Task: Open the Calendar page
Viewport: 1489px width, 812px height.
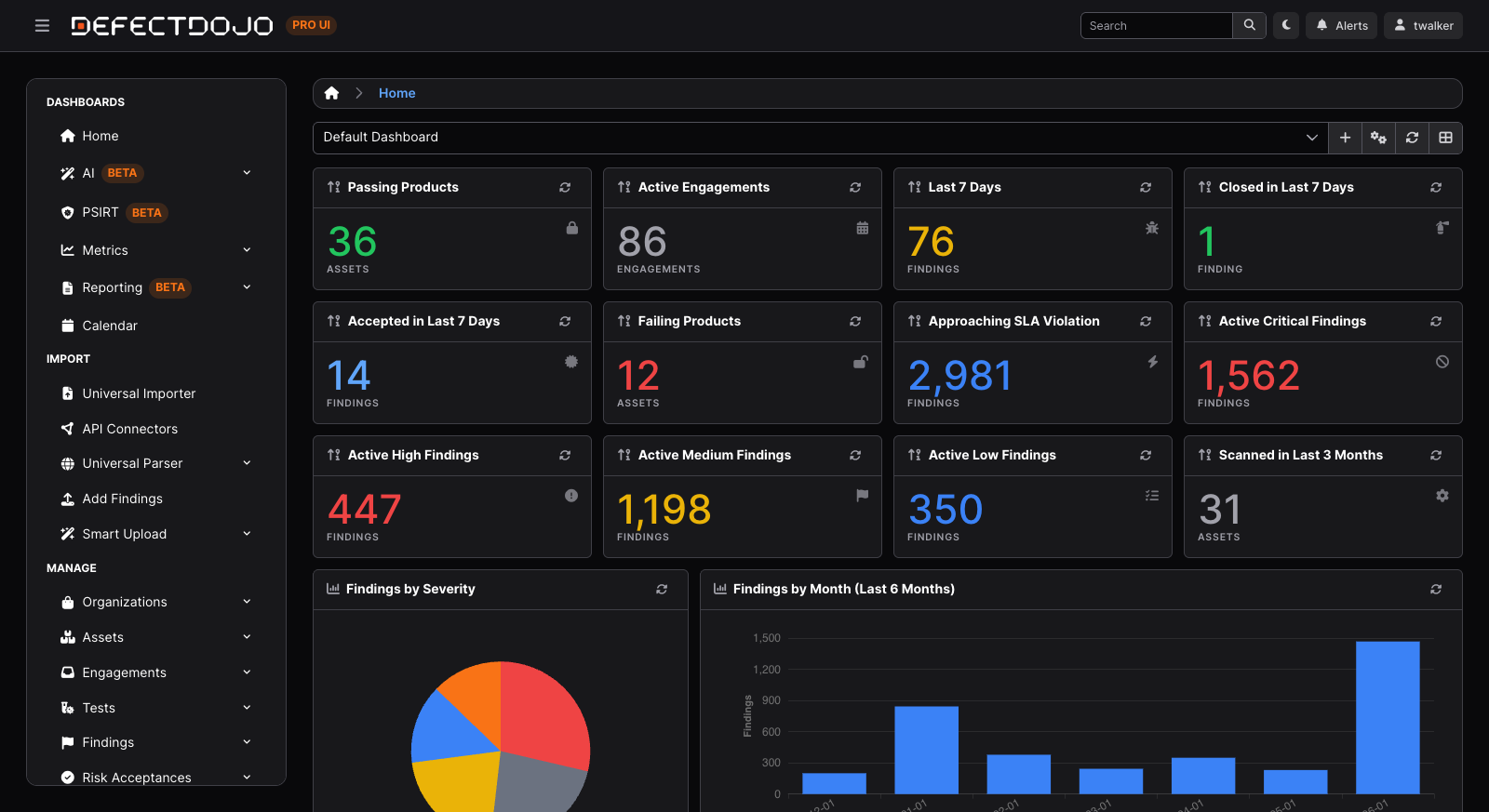Action: point(156,326)
